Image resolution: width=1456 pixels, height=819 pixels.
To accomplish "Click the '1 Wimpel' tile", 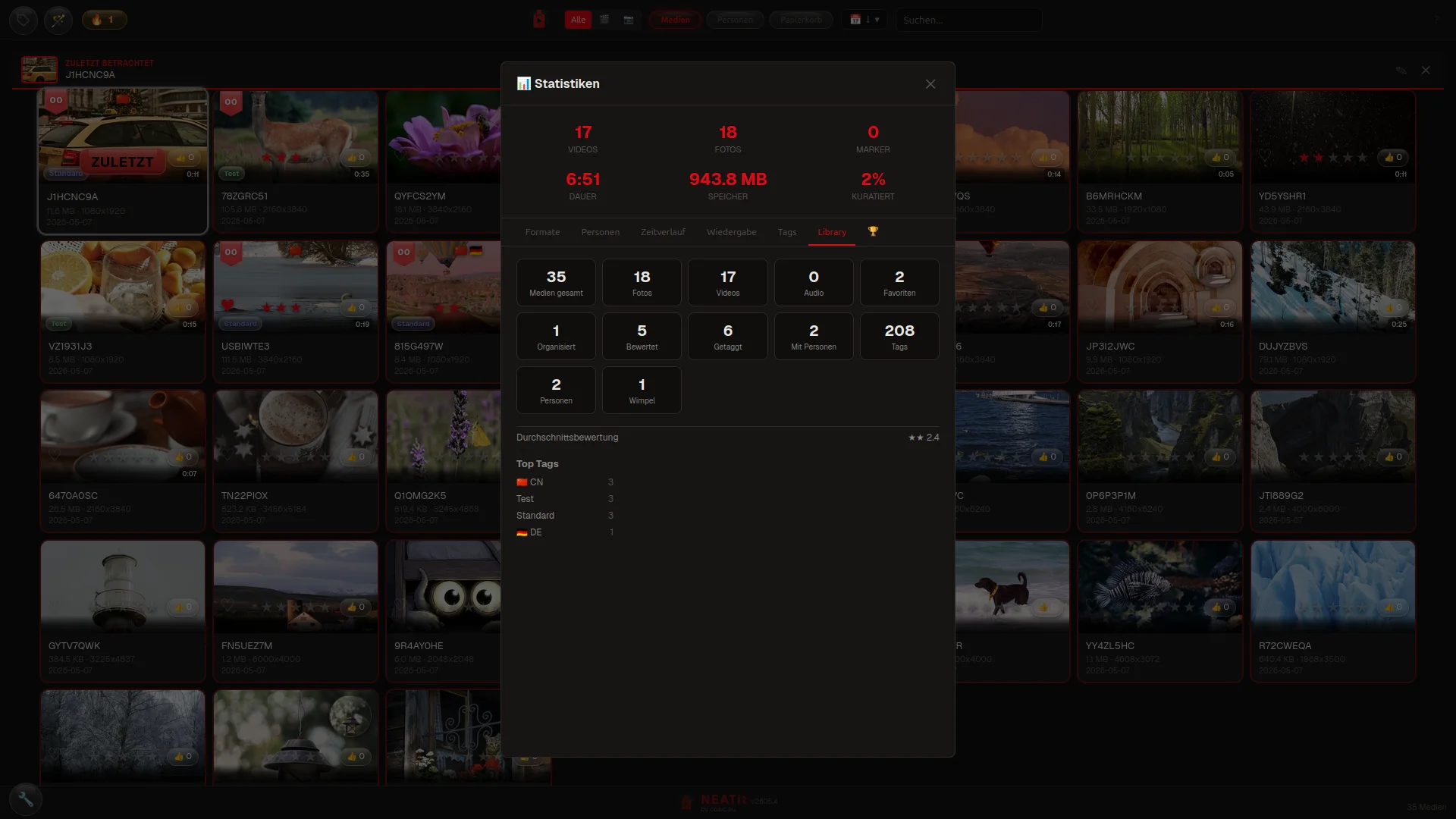I will point(642,390).
